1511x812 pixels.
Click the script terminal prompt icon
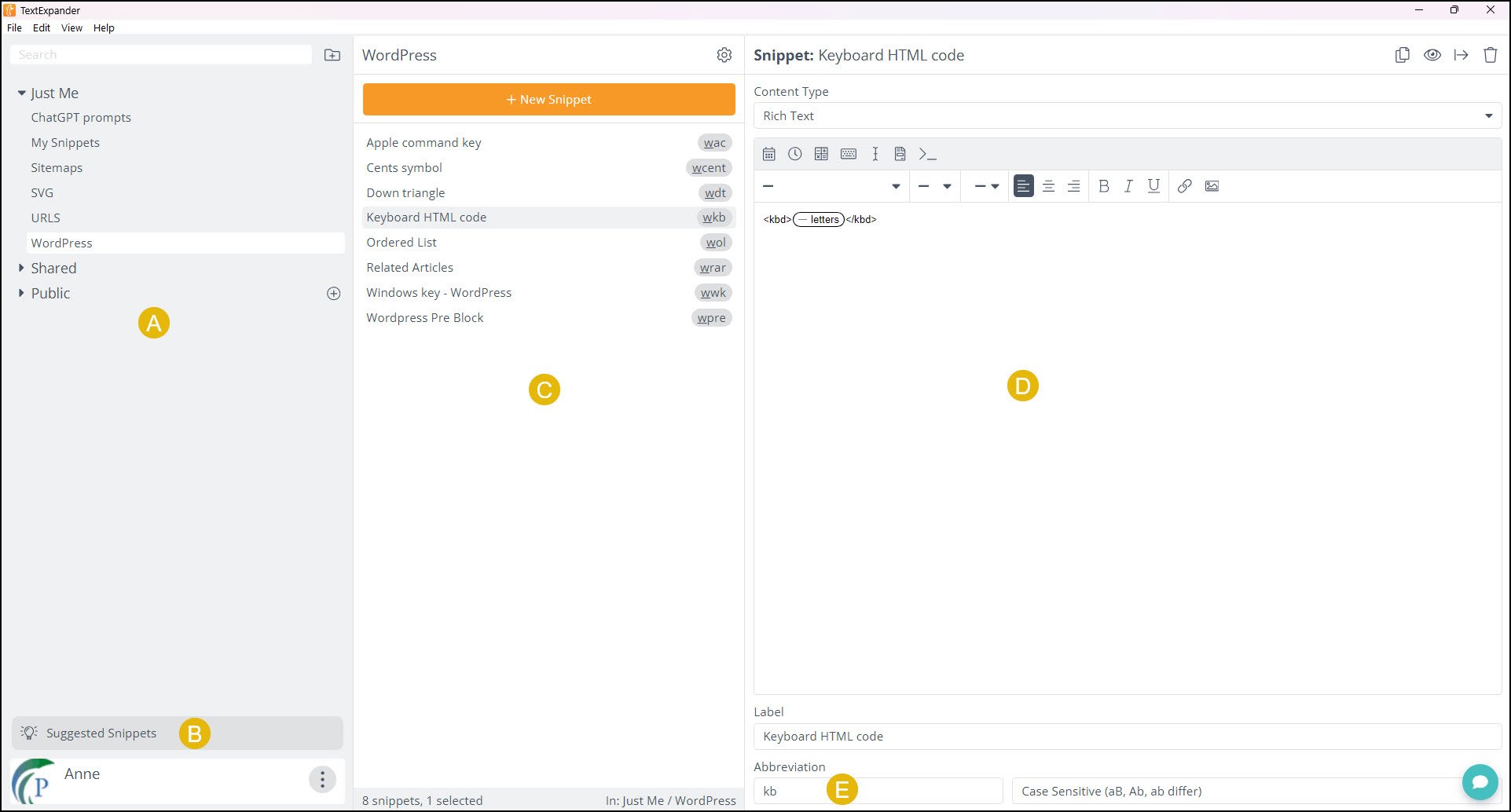tap(928, 154)
